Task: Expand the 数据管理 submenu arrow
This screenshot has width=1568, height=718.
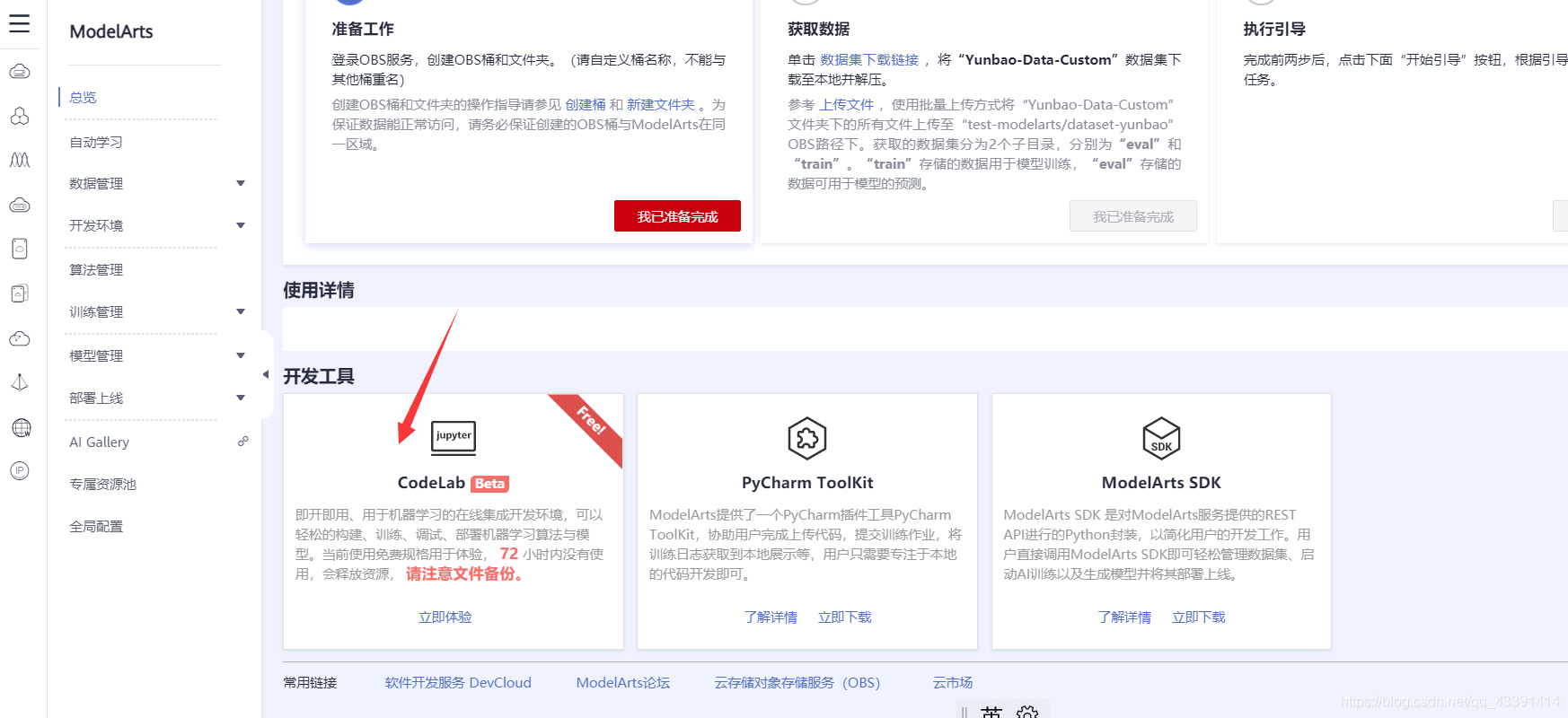Action: point(241,183)
